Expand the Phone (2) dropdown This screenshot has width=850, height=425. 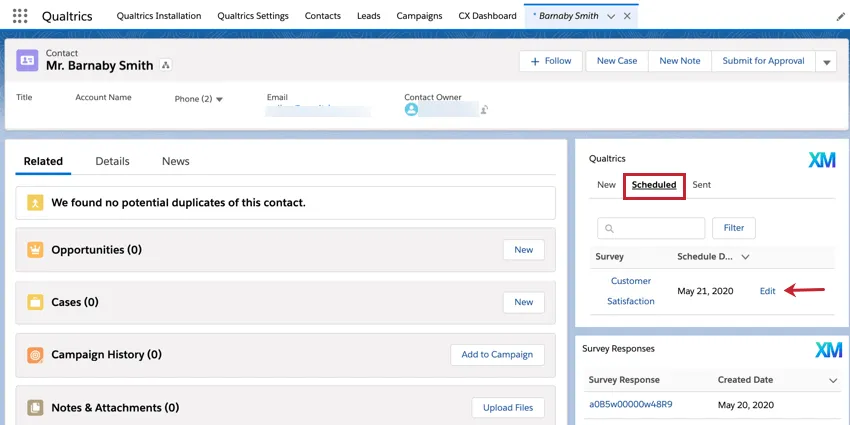tap(219, 99)
